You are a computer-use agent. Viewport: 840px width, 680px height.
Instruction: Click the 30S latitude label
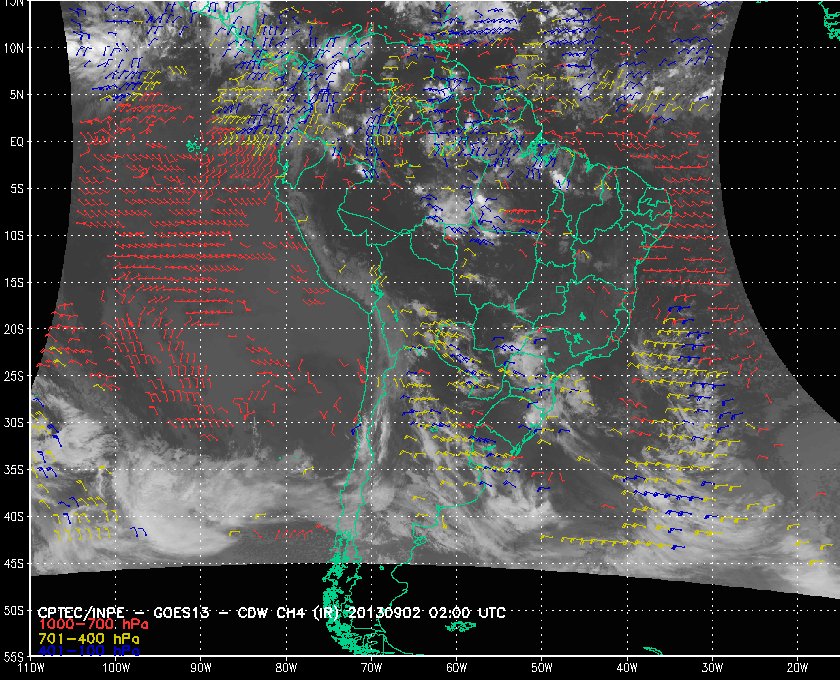(14, 423)
